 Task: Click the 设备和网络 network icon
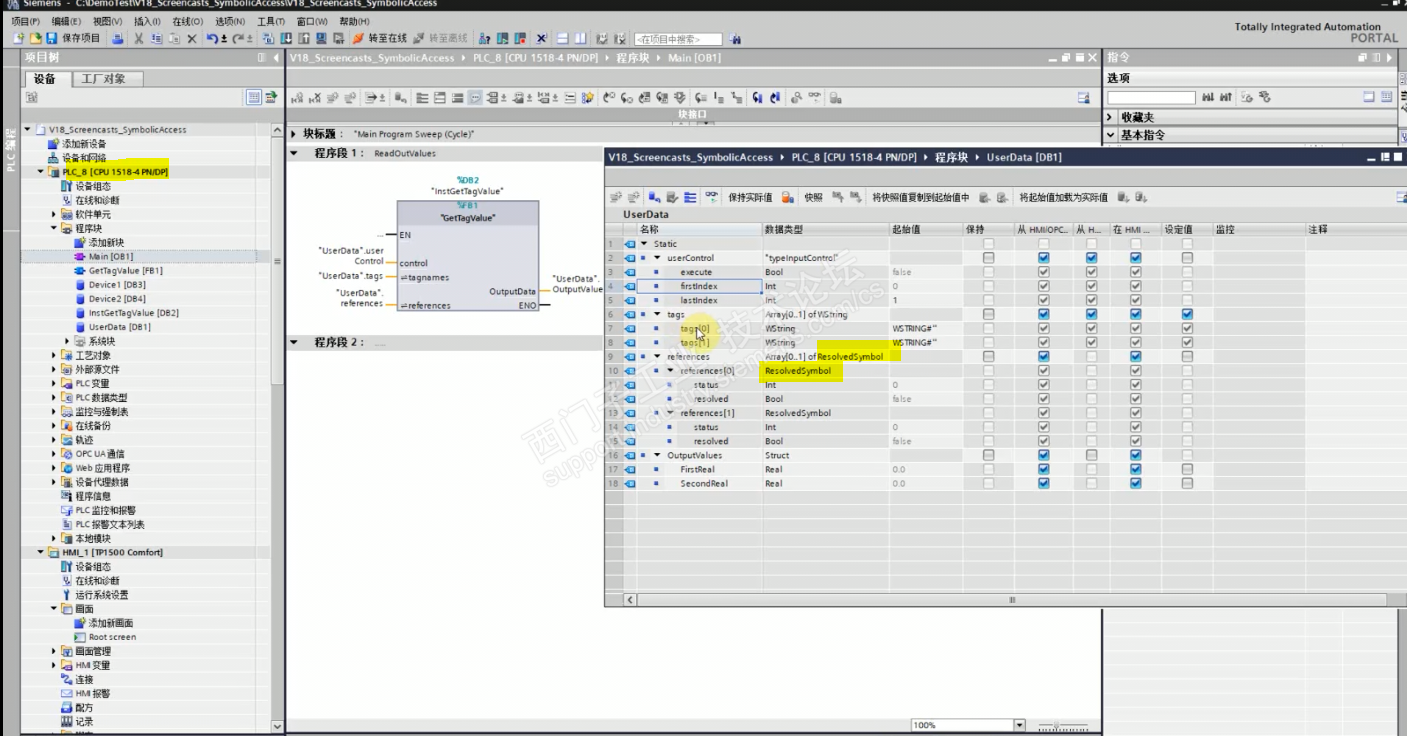[x=54, y=158]
